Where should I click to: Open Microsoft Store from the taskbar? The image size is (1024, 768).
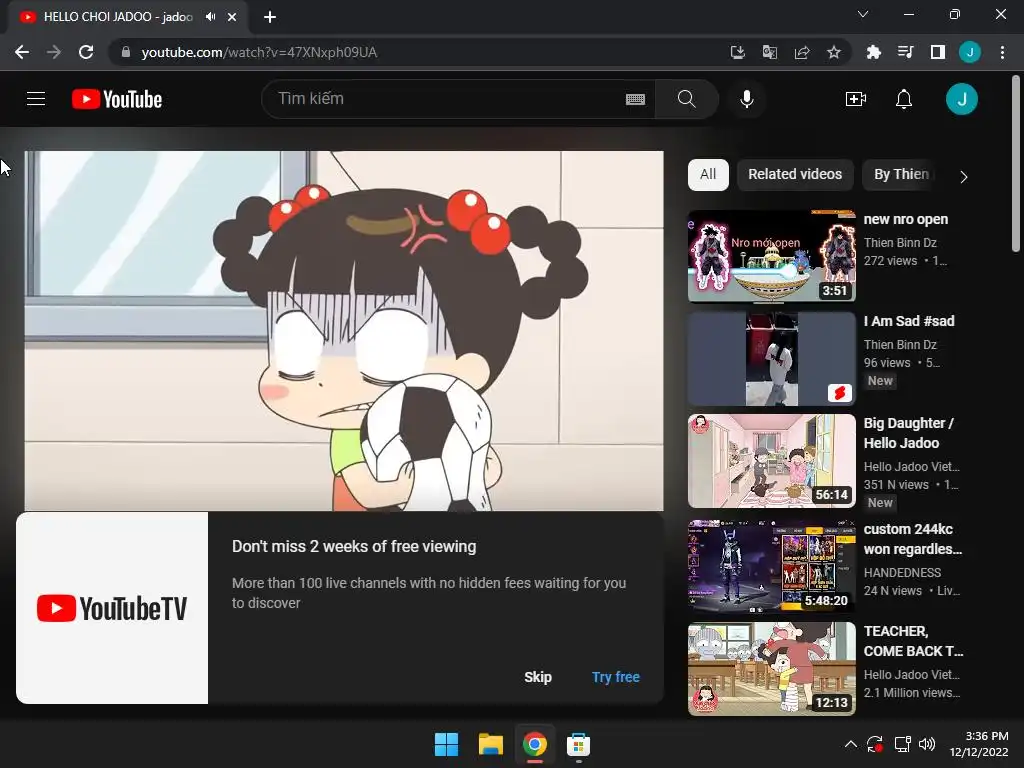[x=578, y=744]
